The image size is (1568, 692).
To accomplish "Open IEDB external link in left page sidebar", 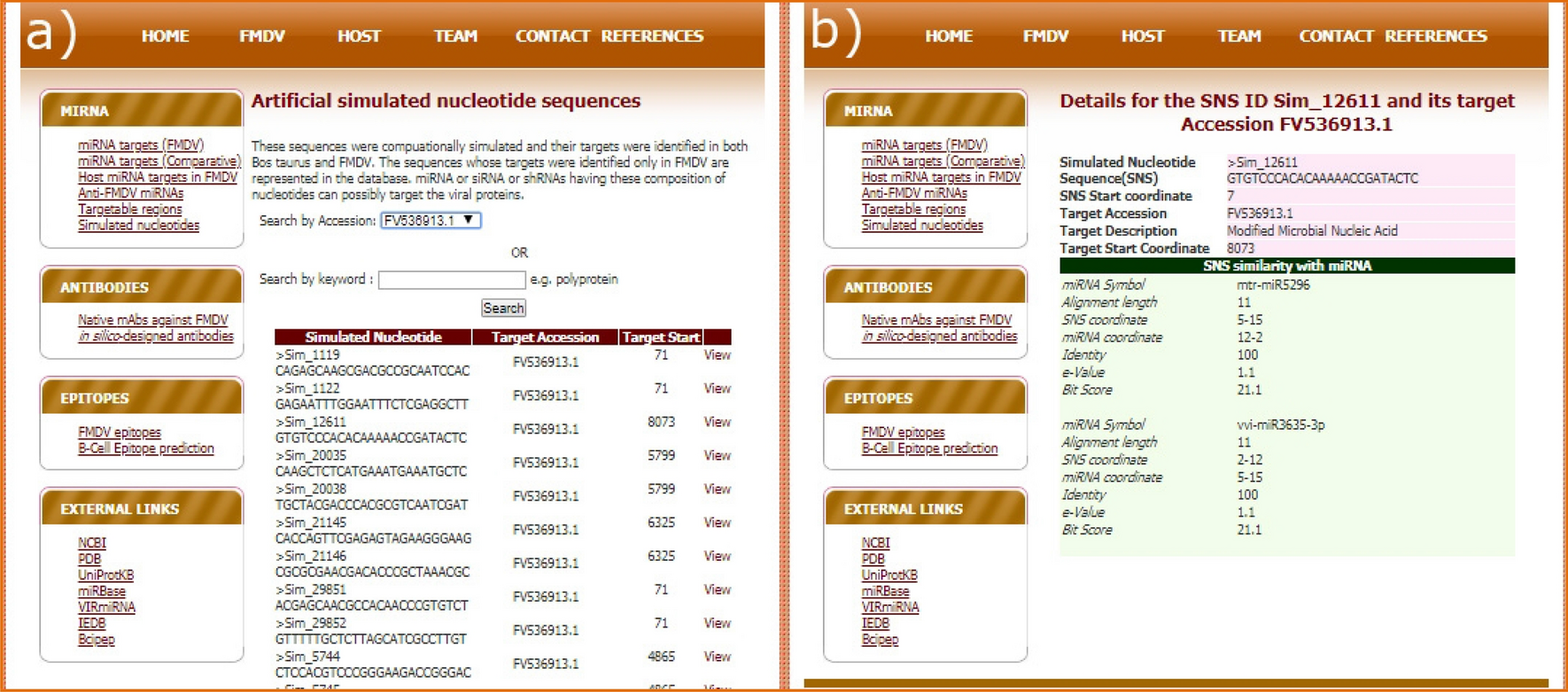I will [92, 624].
